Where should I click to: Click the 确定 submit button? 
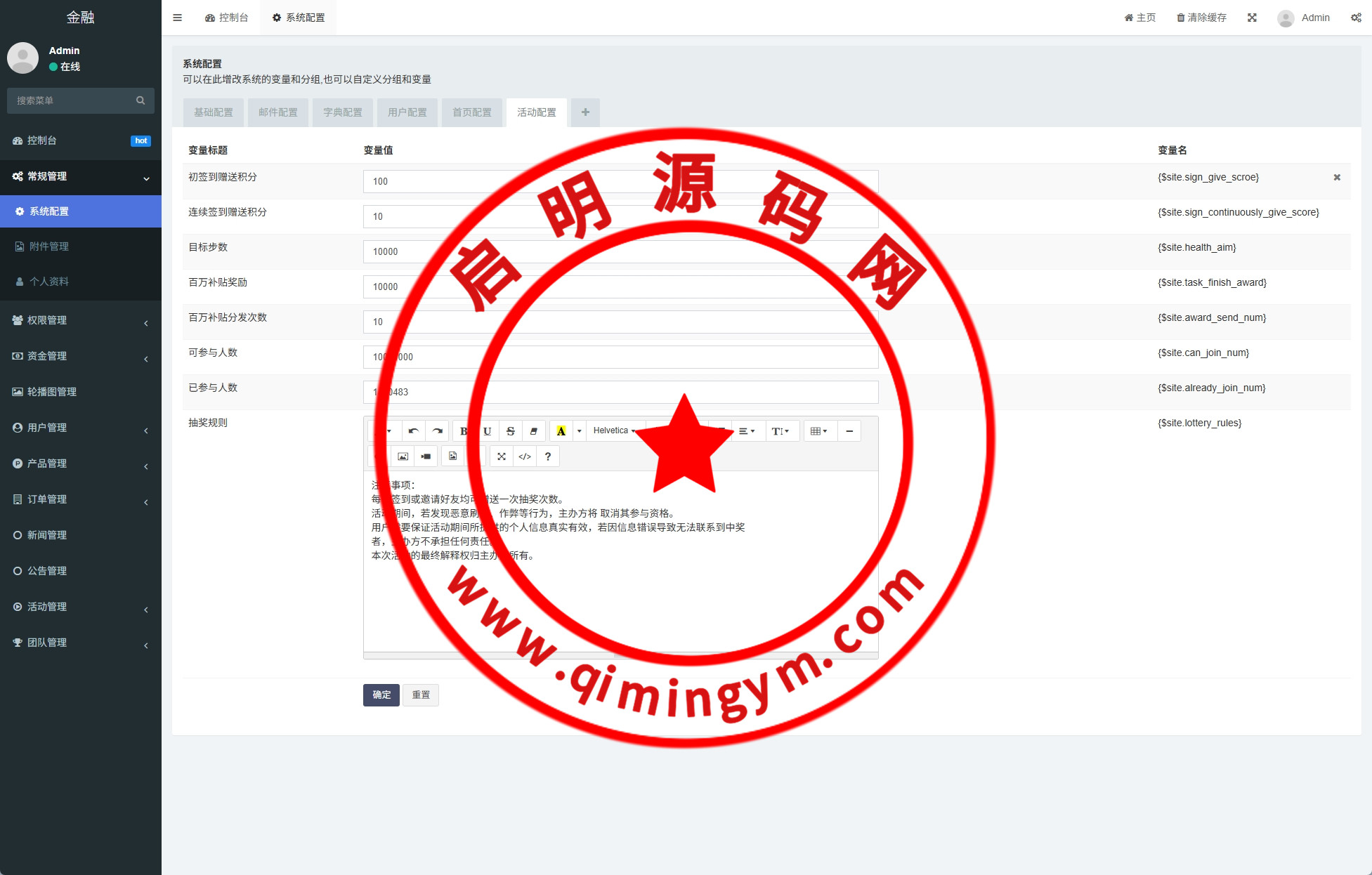tap(381, 695)
